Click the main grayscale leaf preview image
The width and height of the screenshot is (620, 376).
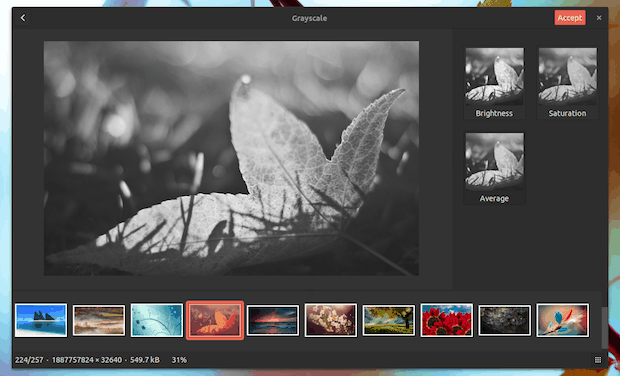[x=231, y=158]
